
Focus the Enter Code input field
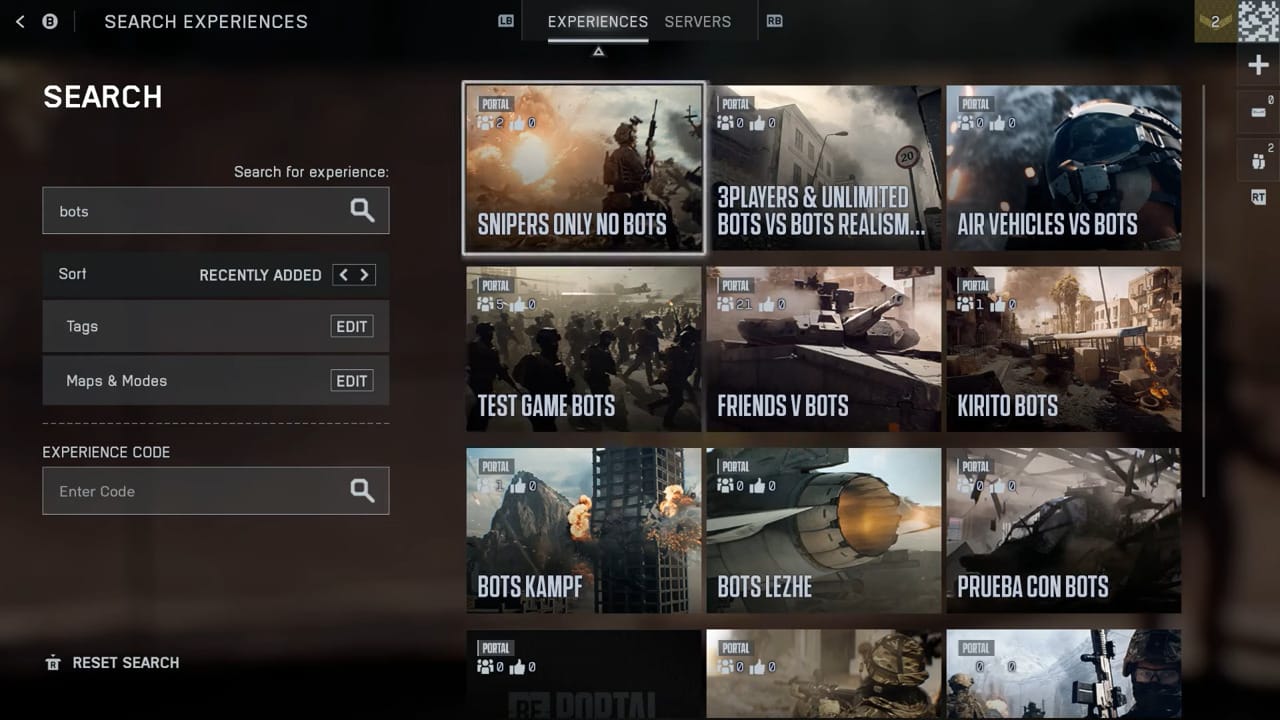point(195,491)
